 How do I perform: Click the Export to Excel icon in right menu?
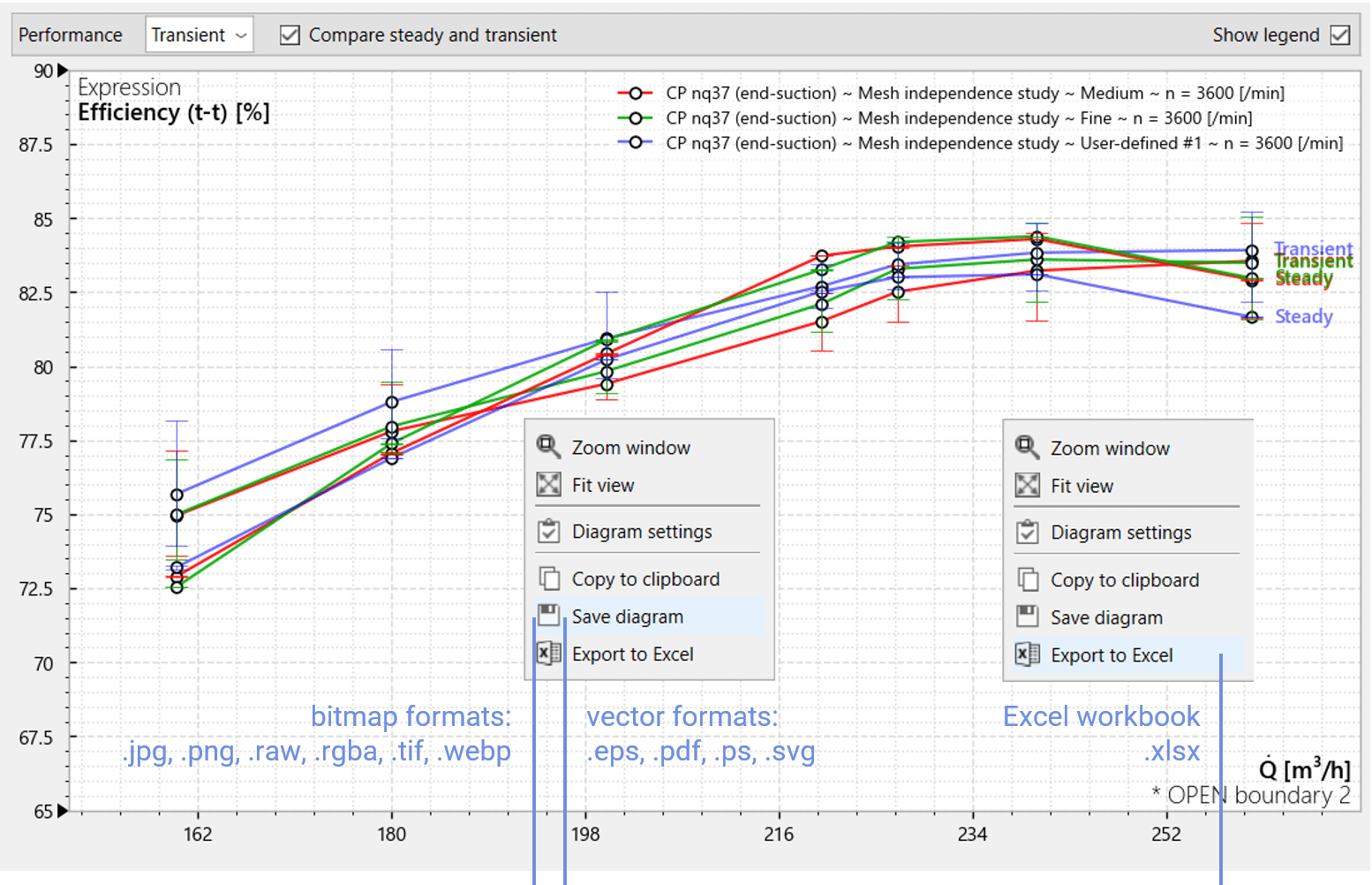tap(1027, 654)
